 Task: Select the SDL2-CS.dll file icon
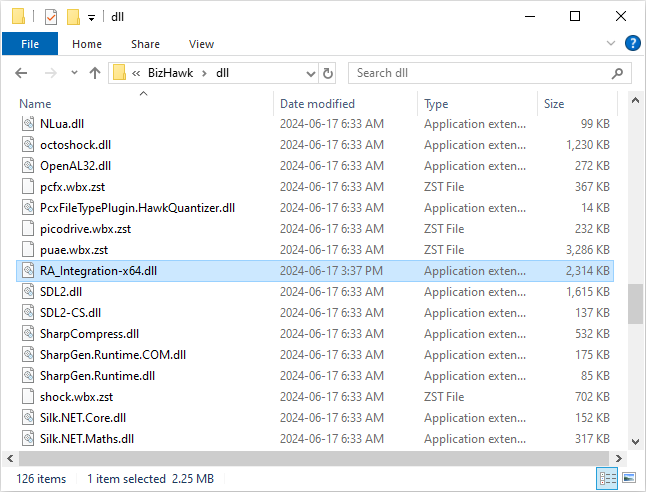coord(28,313)
